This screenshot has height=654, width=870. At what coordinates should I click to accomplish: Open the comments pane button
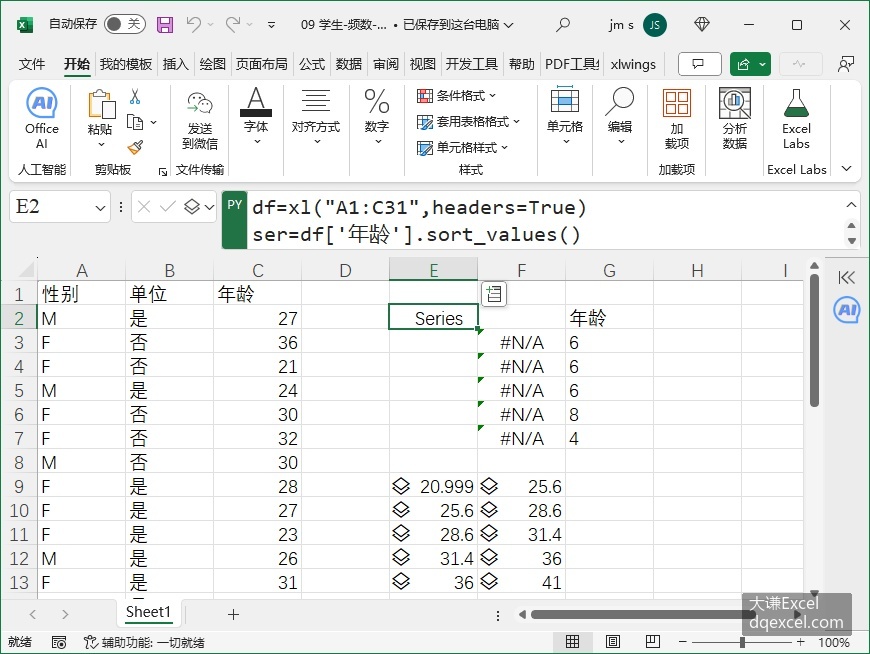click(x=700, y=64)
